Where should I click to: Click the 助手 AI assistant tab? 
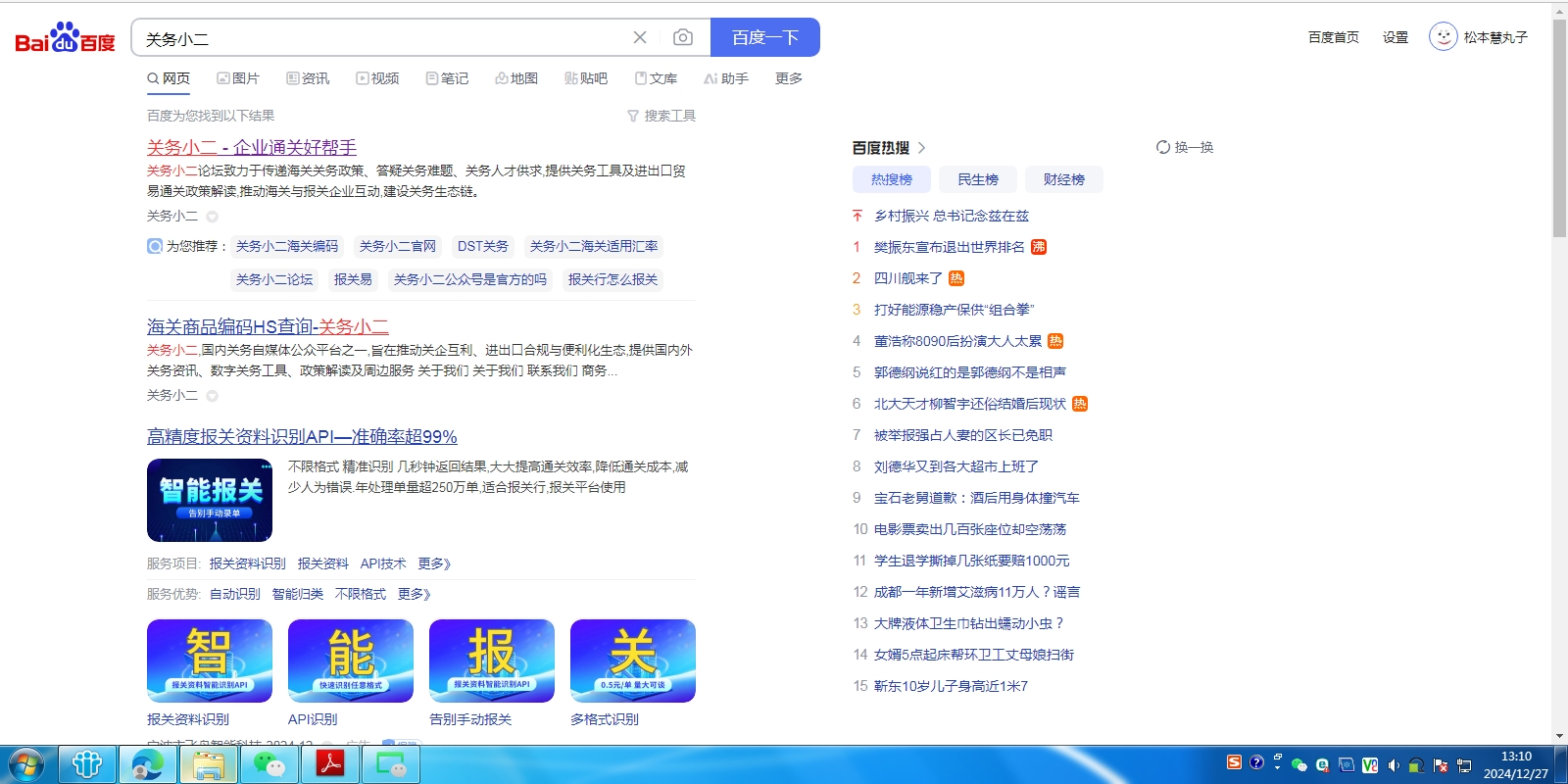pos(726,78)
